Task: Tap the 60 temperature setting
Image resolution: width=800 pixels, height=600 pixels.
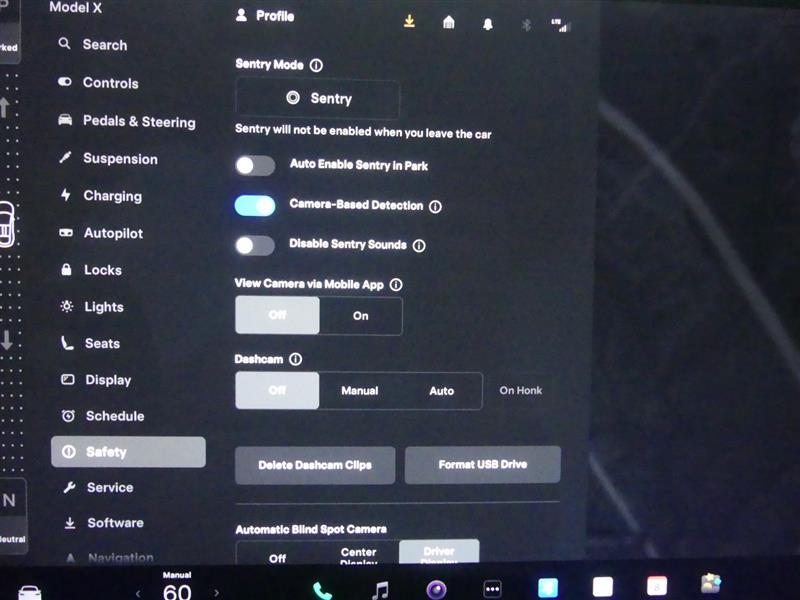Action: (x=177, y=592)
